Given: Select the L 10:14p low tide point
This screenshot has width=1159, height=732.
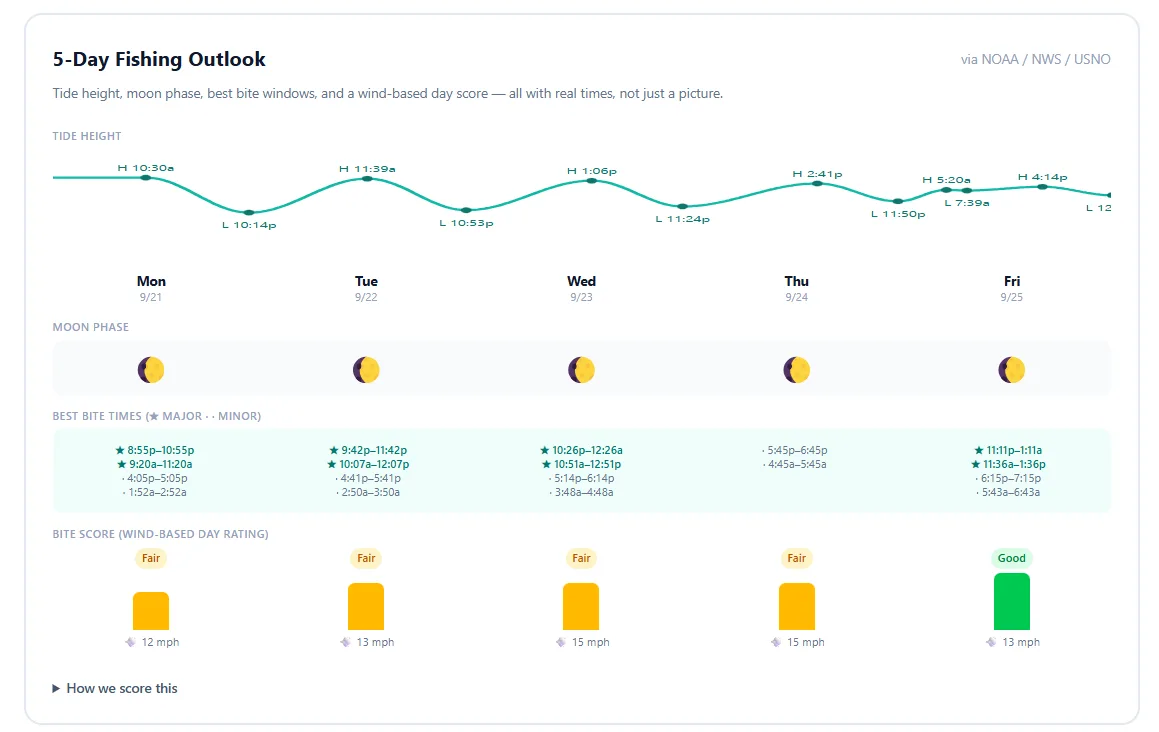Looking at the screenshot, I should [x=249, y=213].
